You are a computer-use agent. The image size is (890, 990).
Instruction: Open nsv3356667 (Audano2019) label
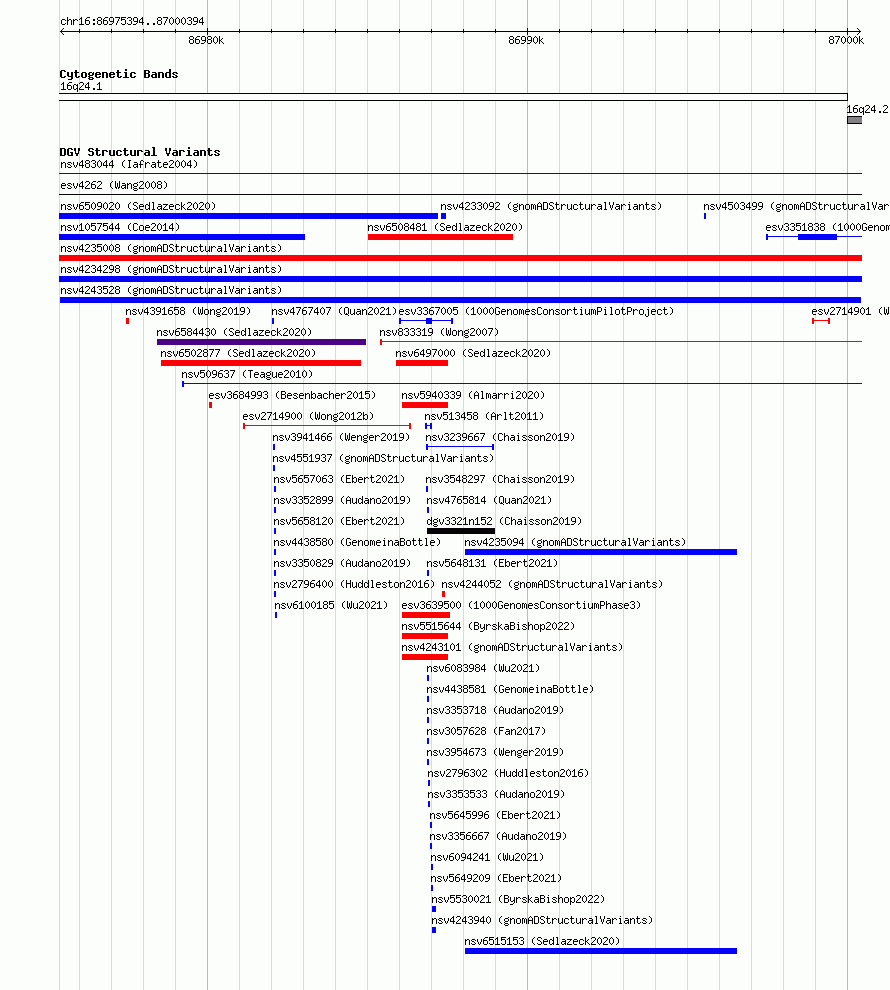pos(498,835)
